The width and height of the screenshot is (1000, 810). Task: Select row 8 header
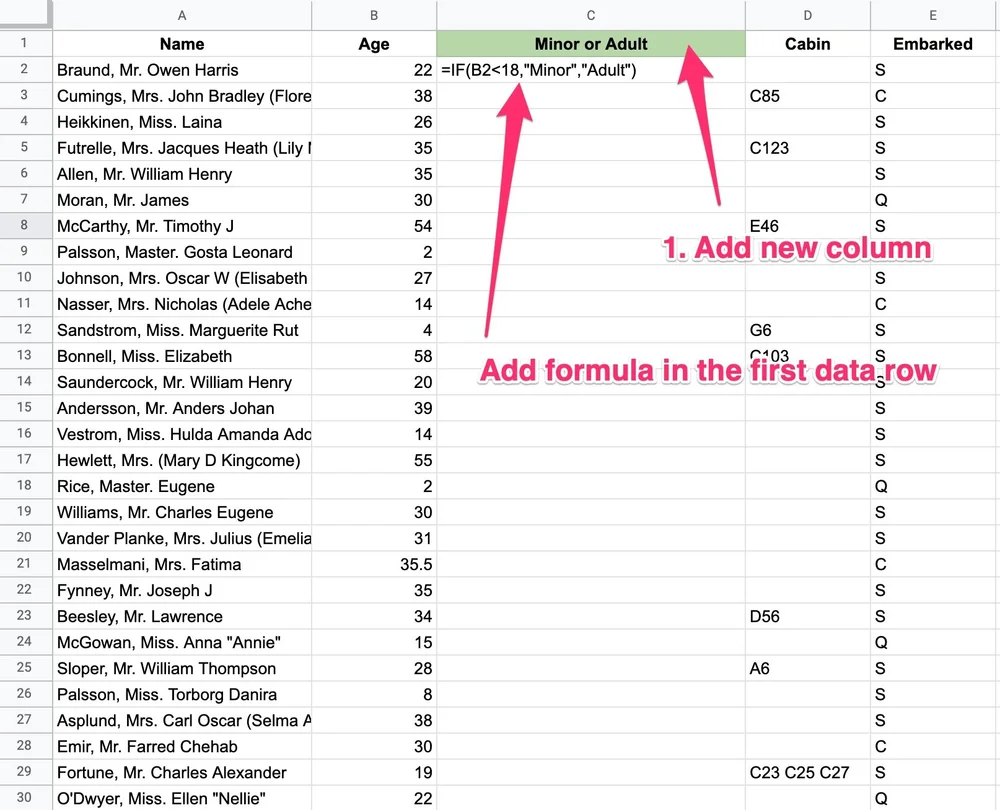pyautogui.click(x=26, y=225)
